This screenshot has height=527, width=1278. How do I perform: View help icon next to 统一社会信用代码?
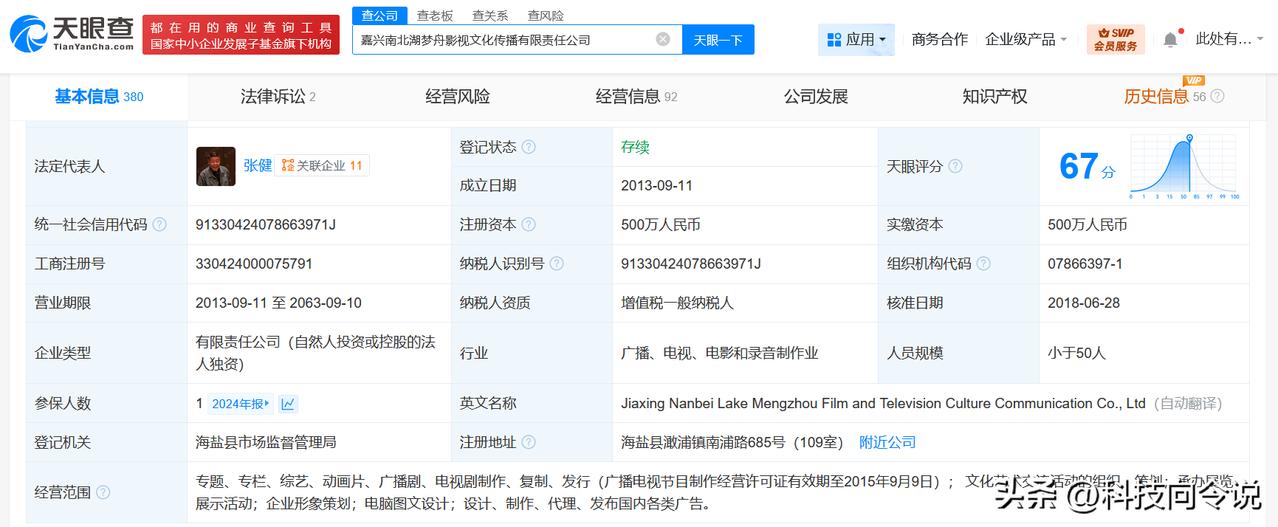click(x=159, y=225)
